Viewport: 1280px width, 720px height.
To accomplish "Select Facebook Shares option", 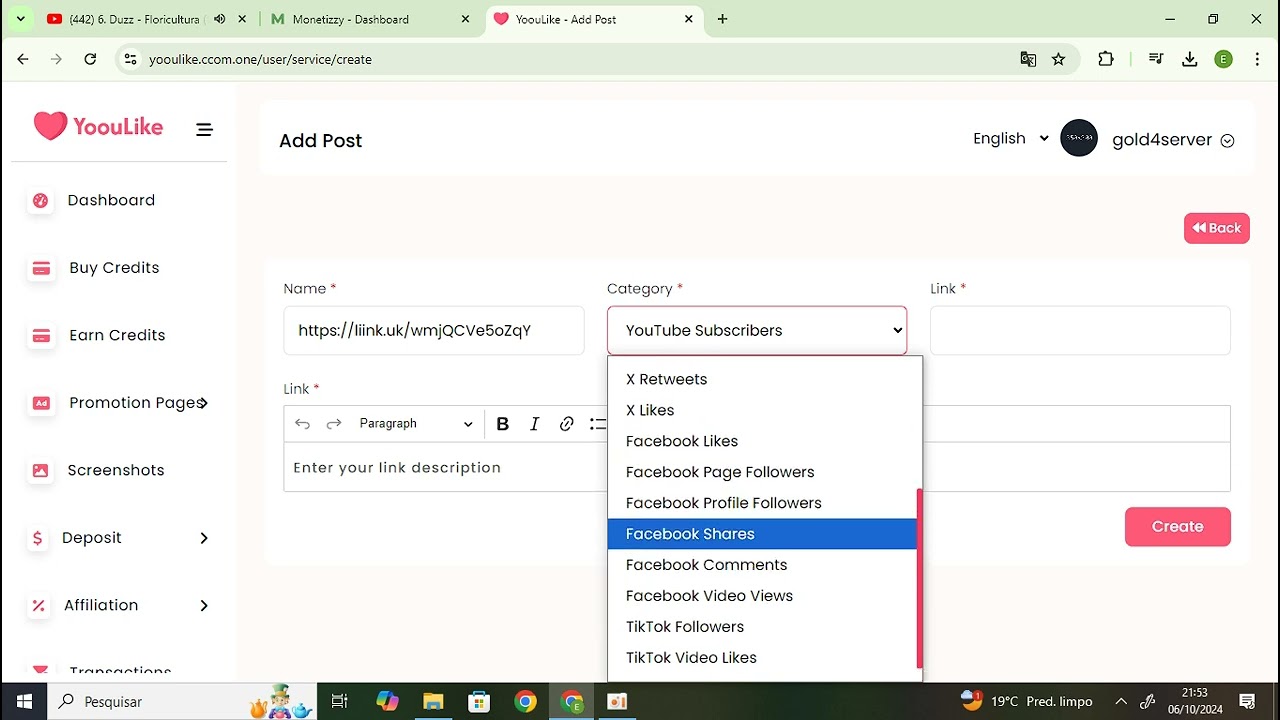I will coord(762,534).
